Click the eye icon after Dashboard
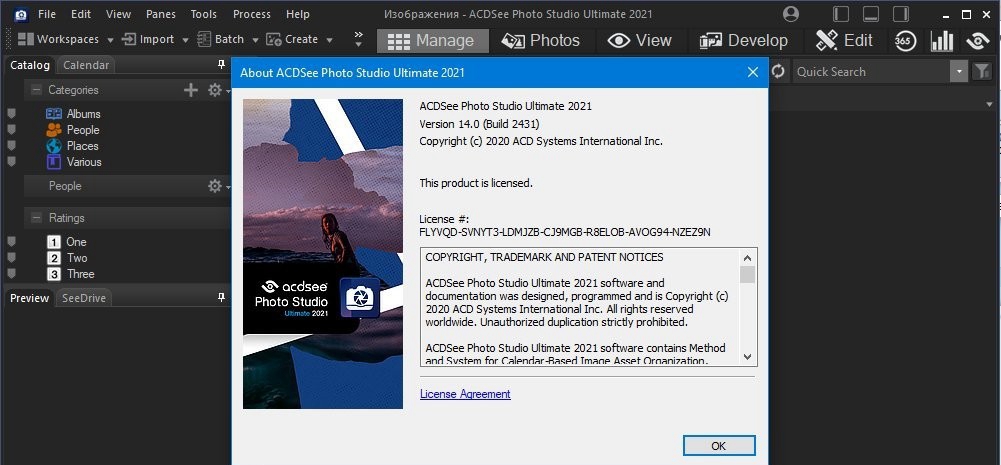Image resolution: width=1001 pixels, height=465 pixels. pyautogui.click(x=977, y=41)
